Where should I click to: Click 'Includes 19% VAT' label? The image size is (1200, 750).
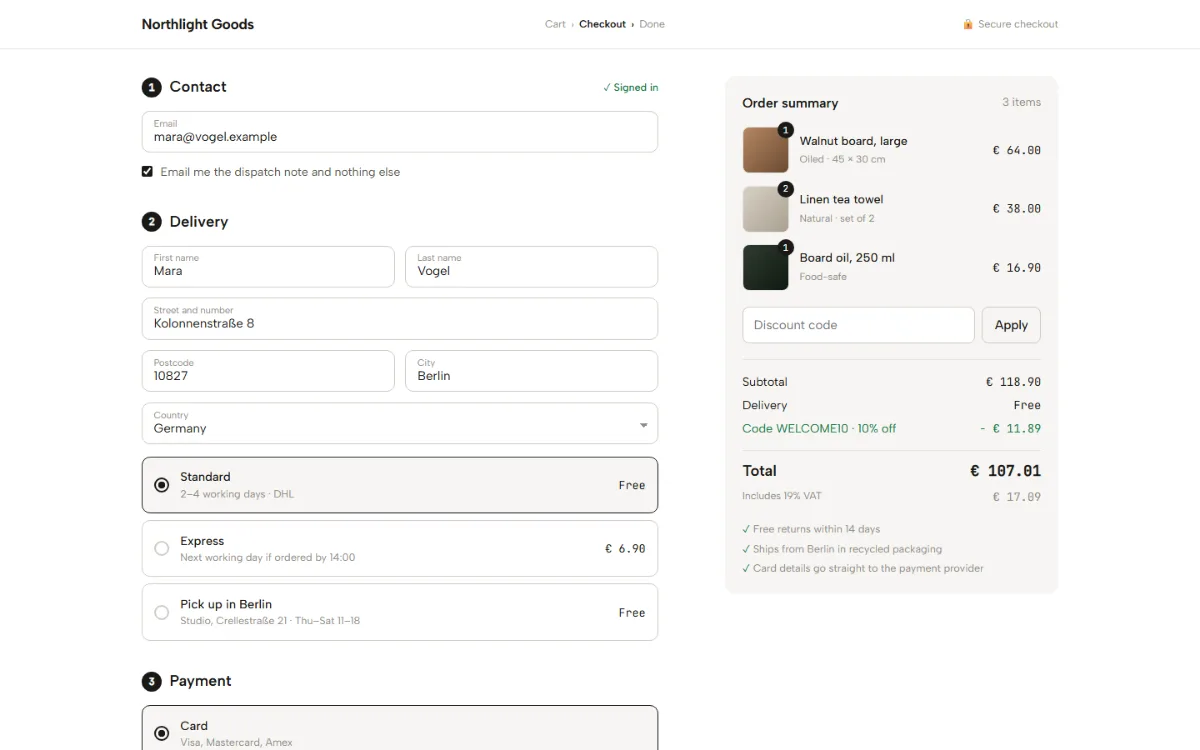(x=782, y=496)
